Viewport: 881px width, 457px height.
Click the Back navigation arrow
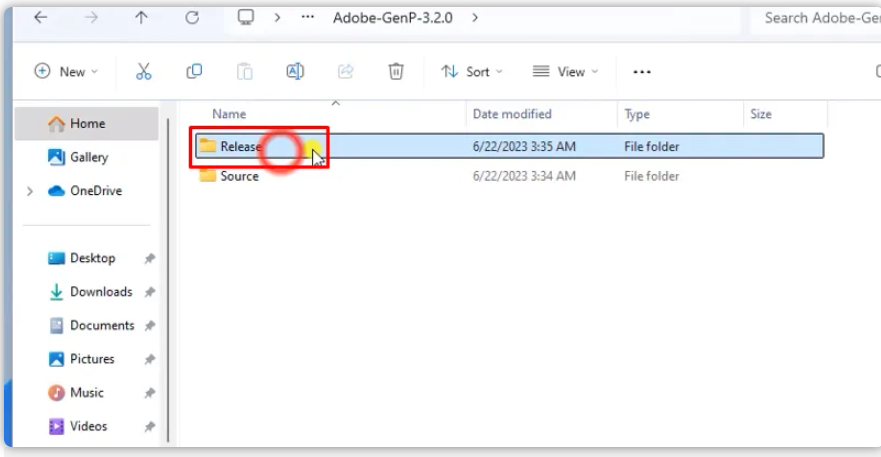tap(40, 18)
